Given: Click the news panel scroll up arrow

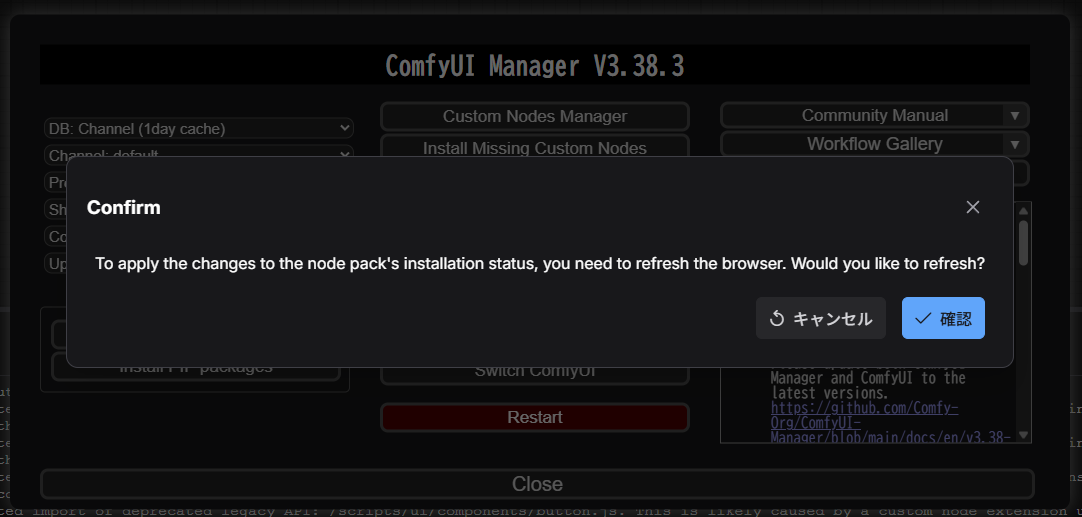Looking at the screenshot, I should pyautogui.click(x=1023, y=209).
